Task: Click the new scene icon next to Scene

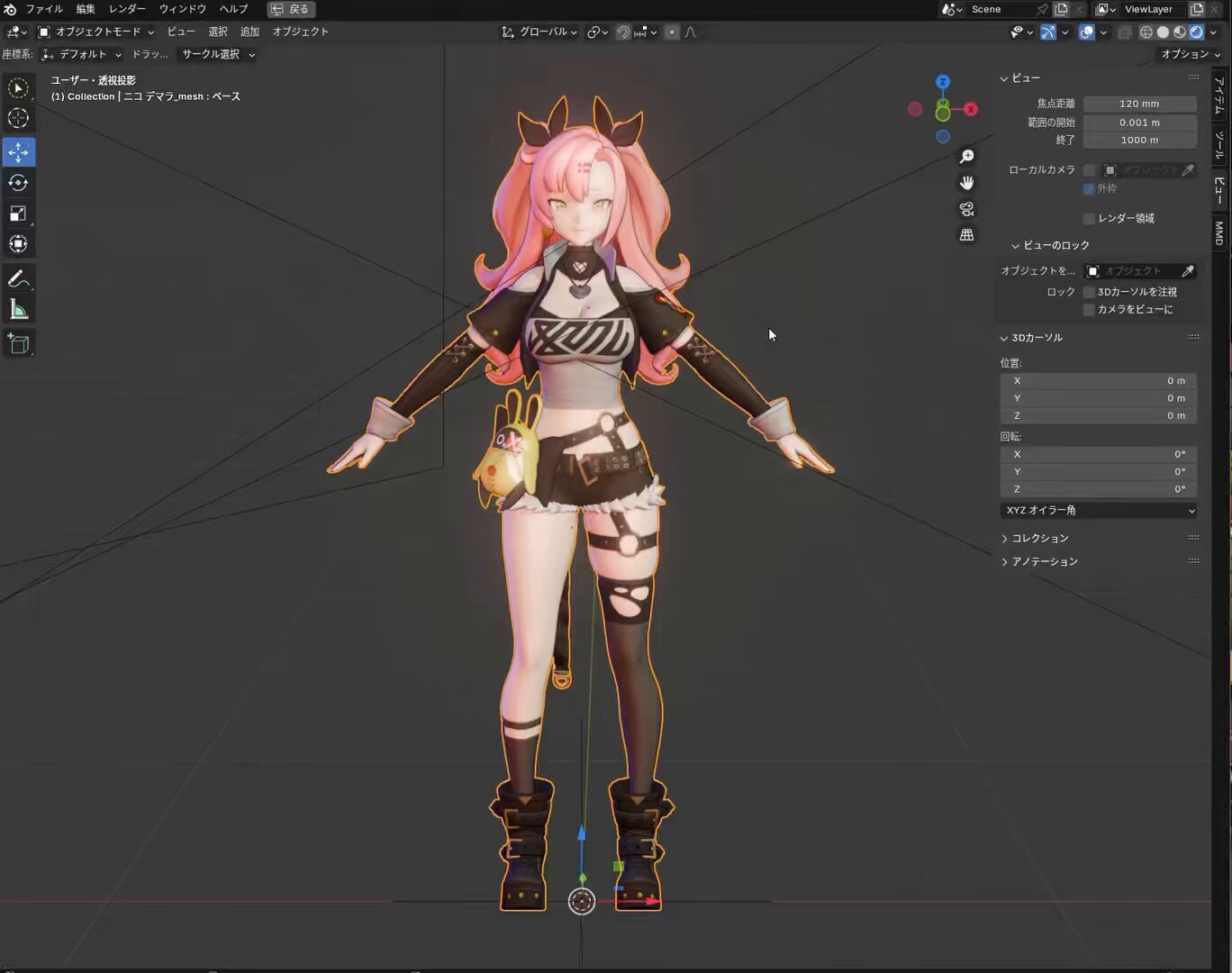Action: (x=1061, y=9)
